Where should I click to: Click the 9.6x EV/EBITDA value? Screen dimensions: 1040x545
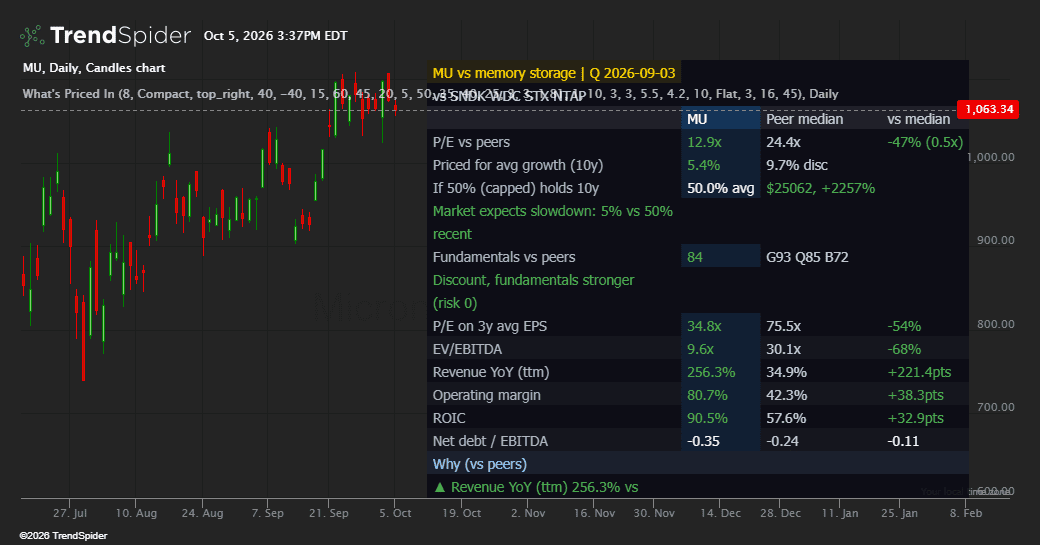coord(700,349)
